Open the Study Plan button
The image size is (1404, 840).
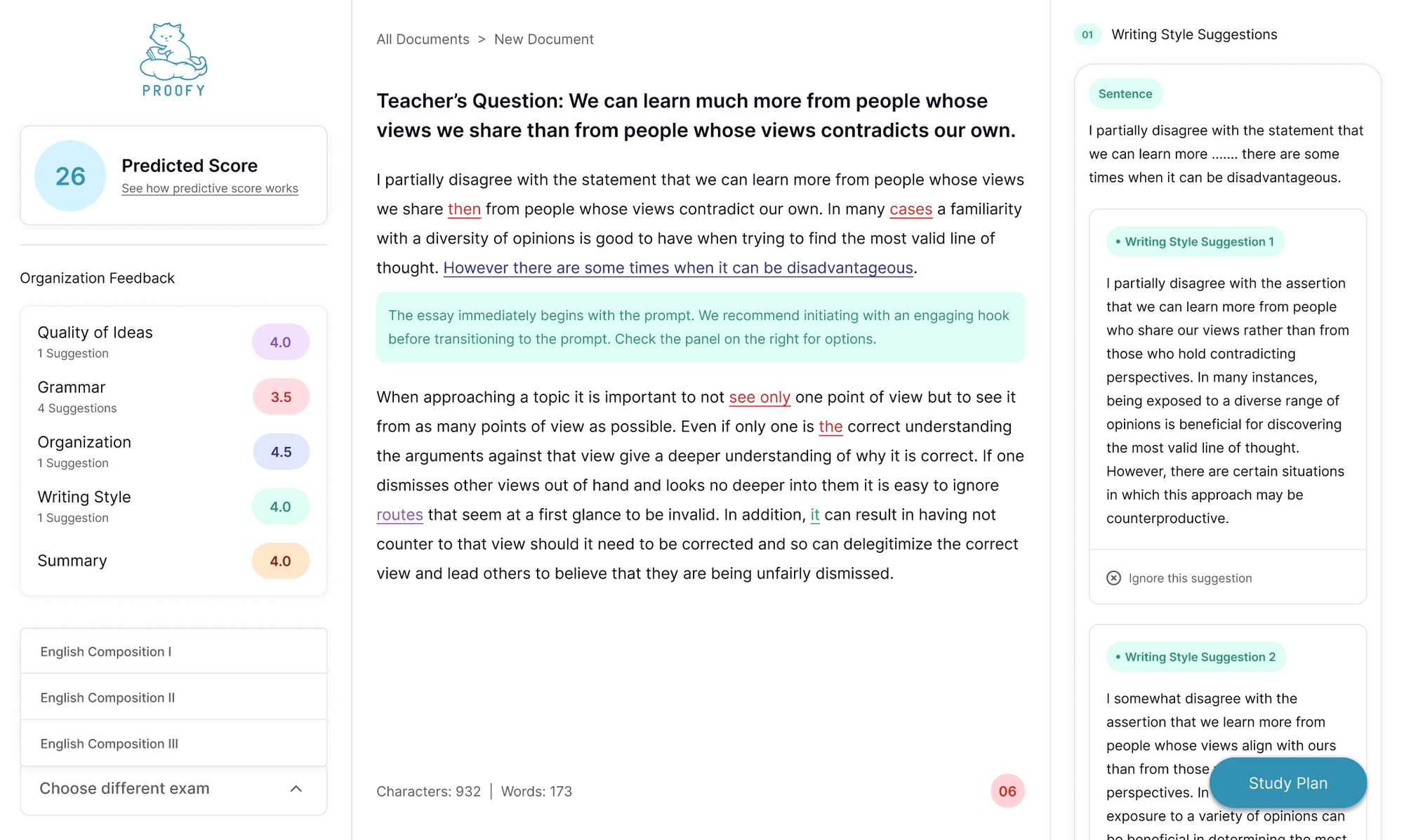click(1287, 782)
